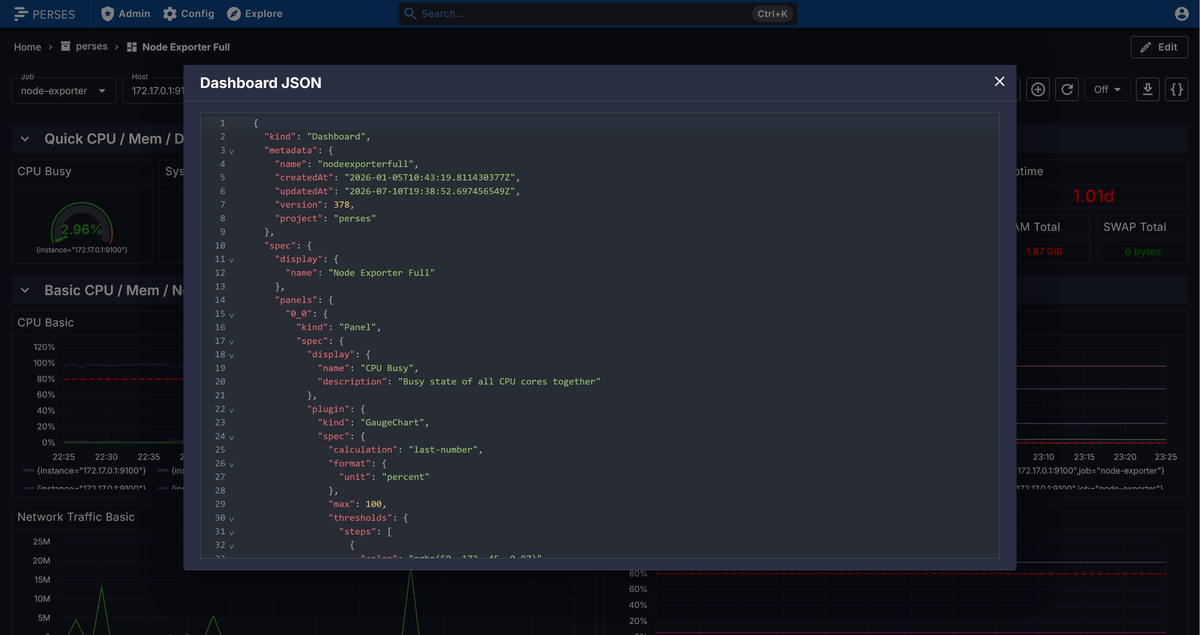
Task: Fold the thresholds block at line 30
Action: (x=232, y=518)
